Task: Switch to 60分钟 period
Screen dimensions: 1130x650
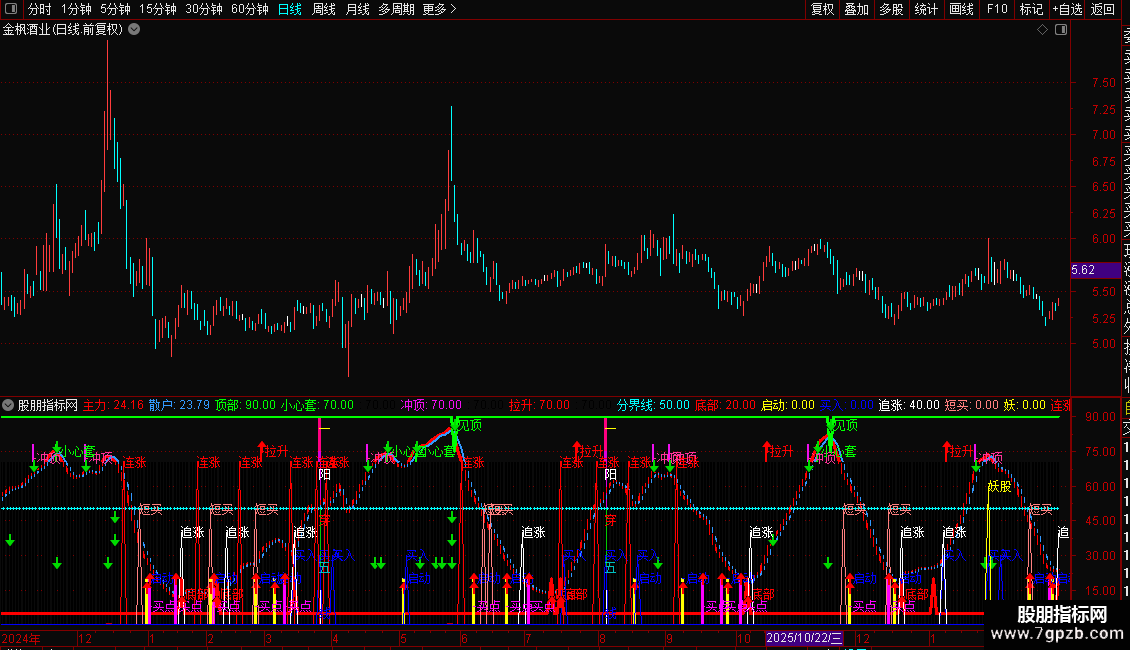Action: [x=250, y=9]
